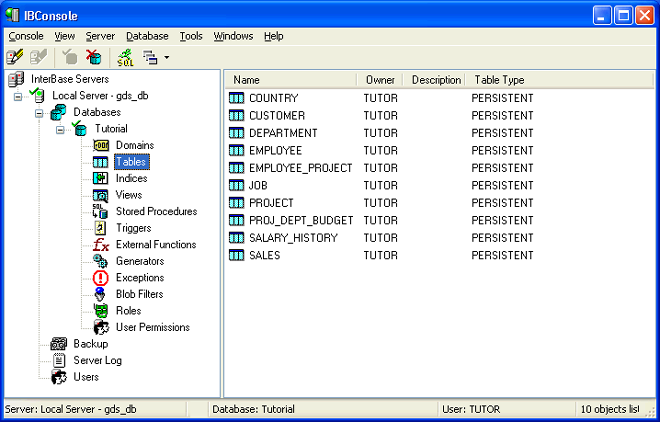
Task: Click the InterBase Servers root icon
Action: pyautogui.click(x=16, y=79)
